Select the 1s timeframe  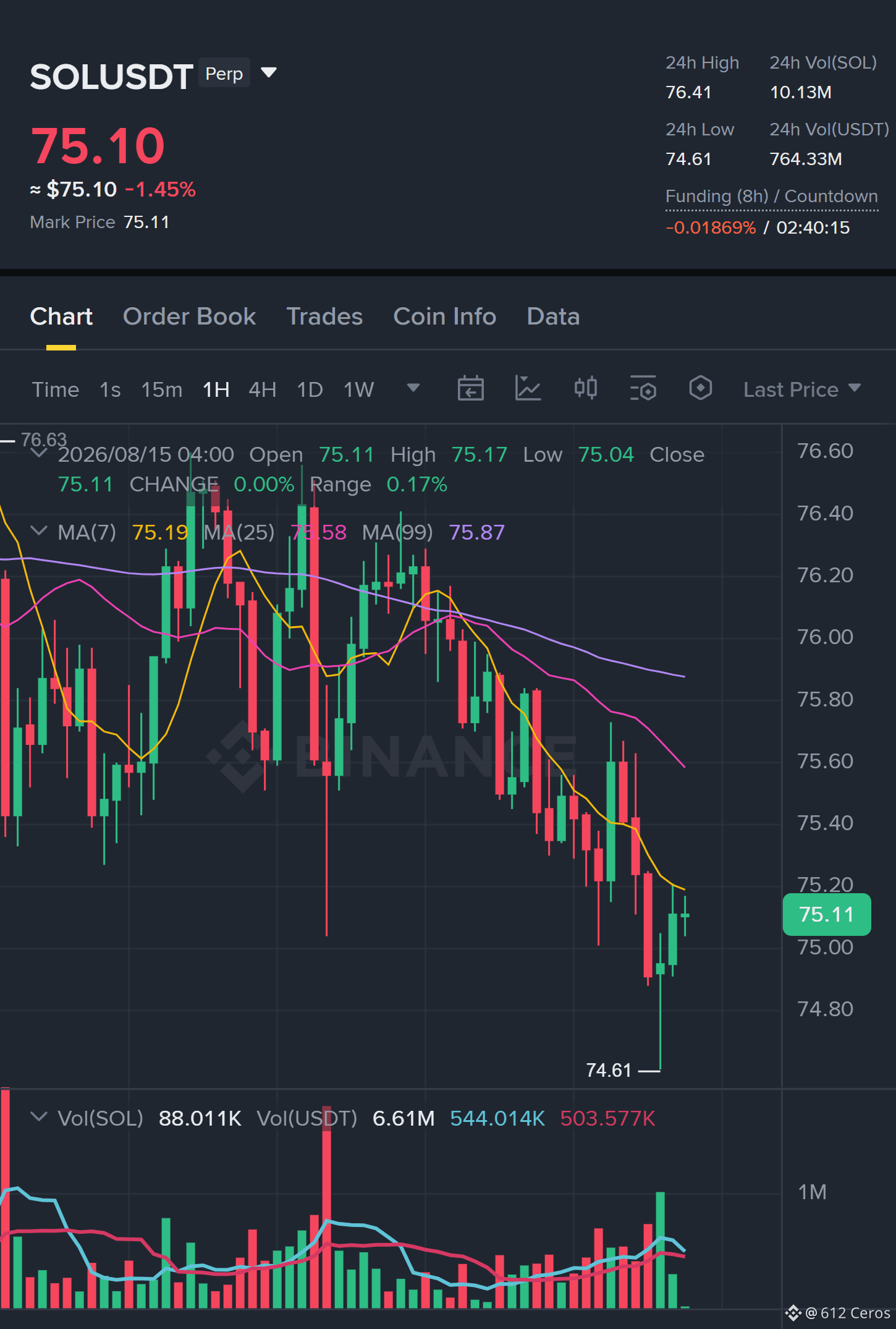(110, 389)
